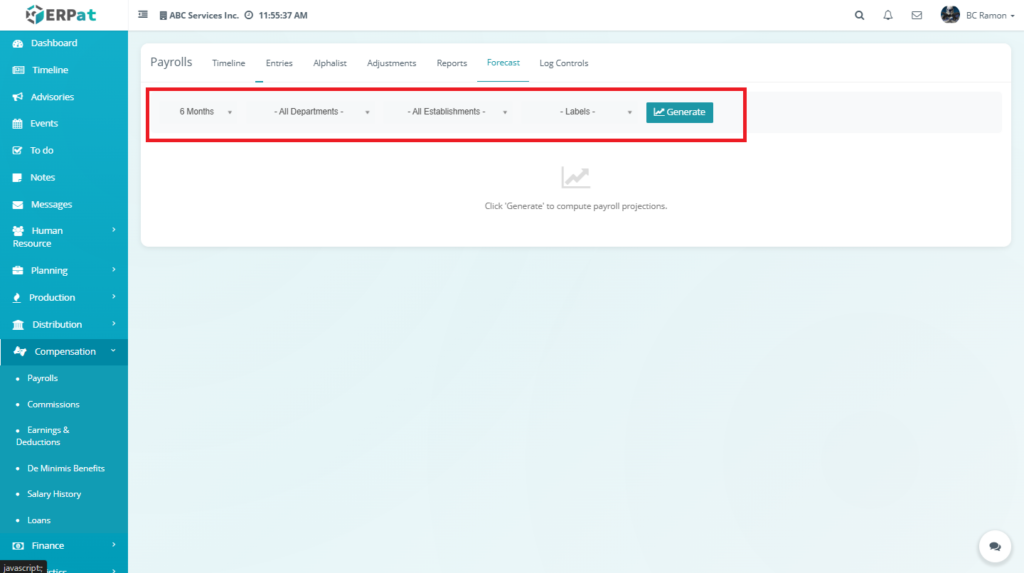This screenshot has width=1024, height=573.
Task: Switch to the Payrolls Timeline tab
Action: (229, 63)
